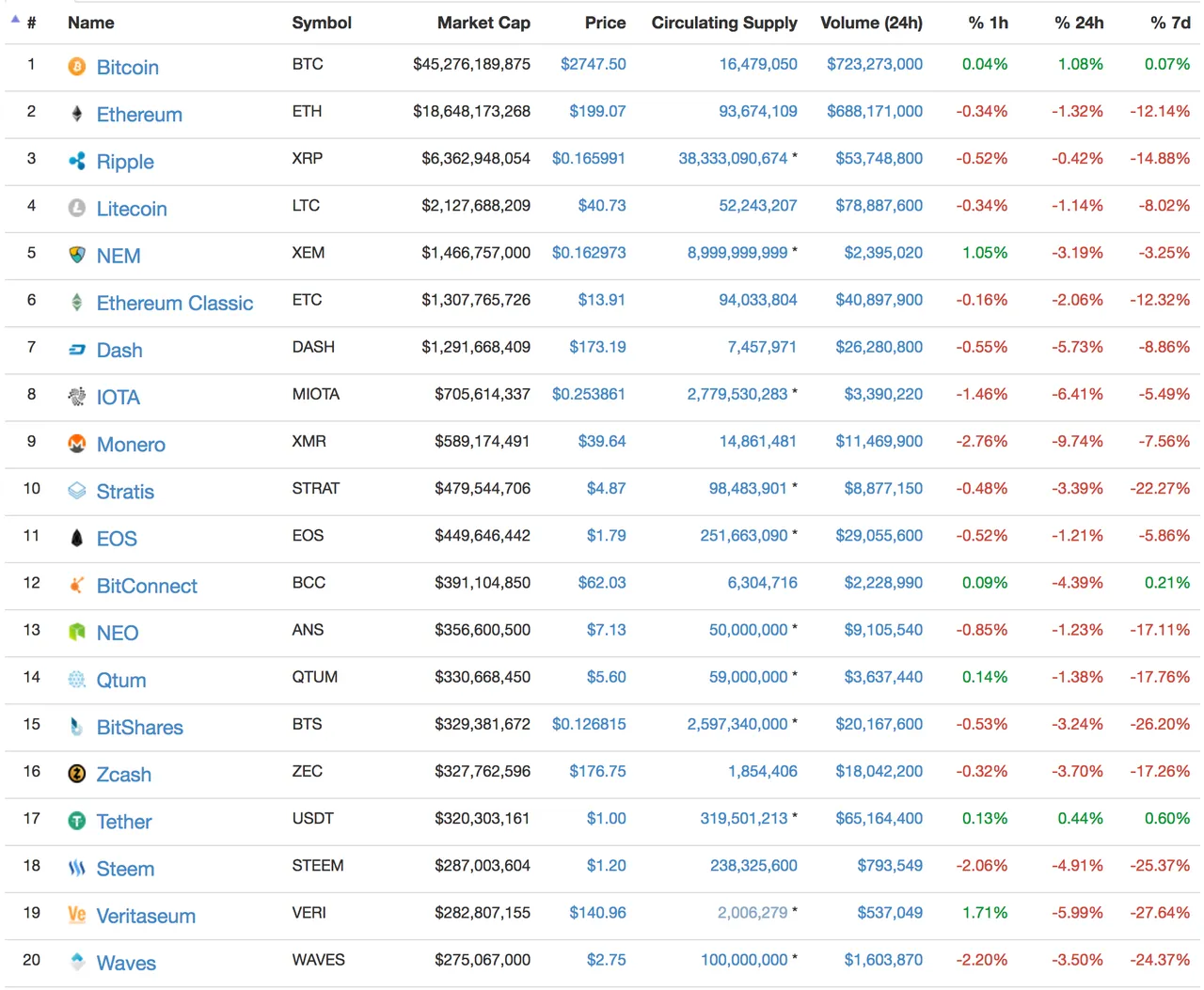Screen dimensions: 1204x990
Task: Click the EOS black drop icon
Action: click(x=77, y=538)
